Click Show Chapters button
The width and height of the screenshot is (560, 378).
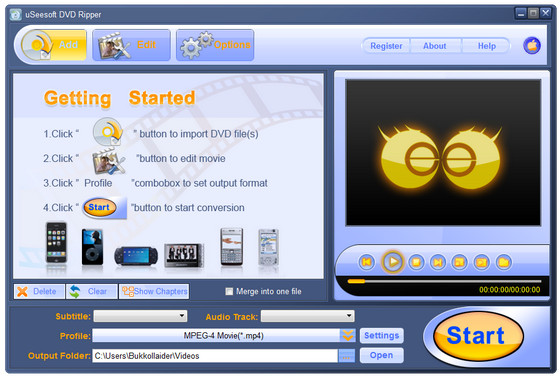coord(154,292)
